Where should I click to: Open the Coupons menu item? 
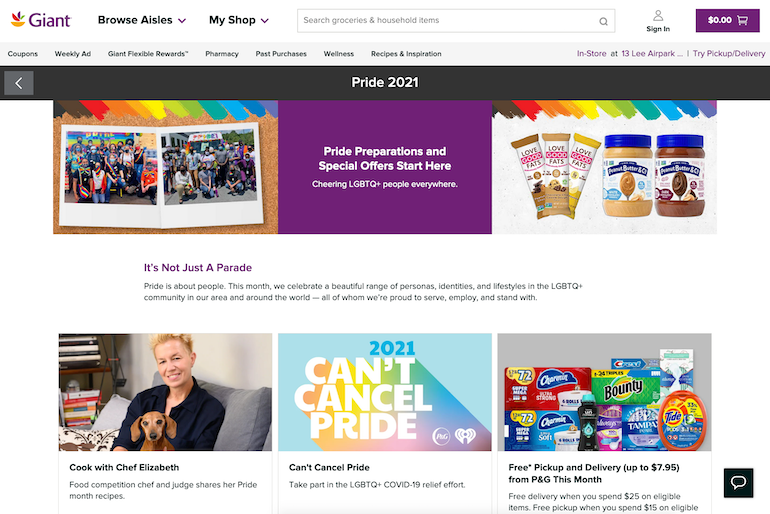pyautogui.click(x=23, y=54)
